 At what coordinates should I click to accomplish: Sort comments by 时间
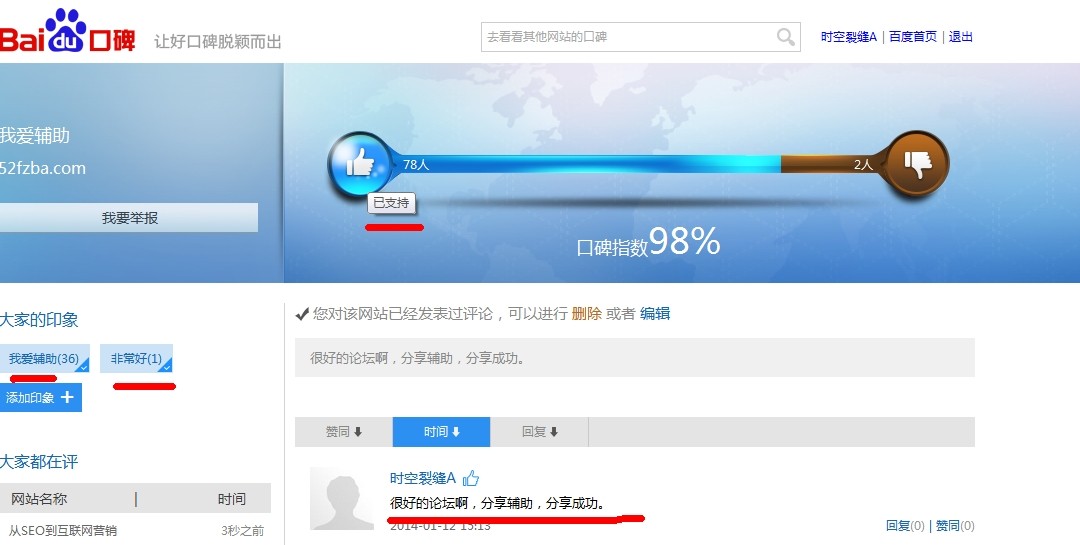tap(442, 432)
